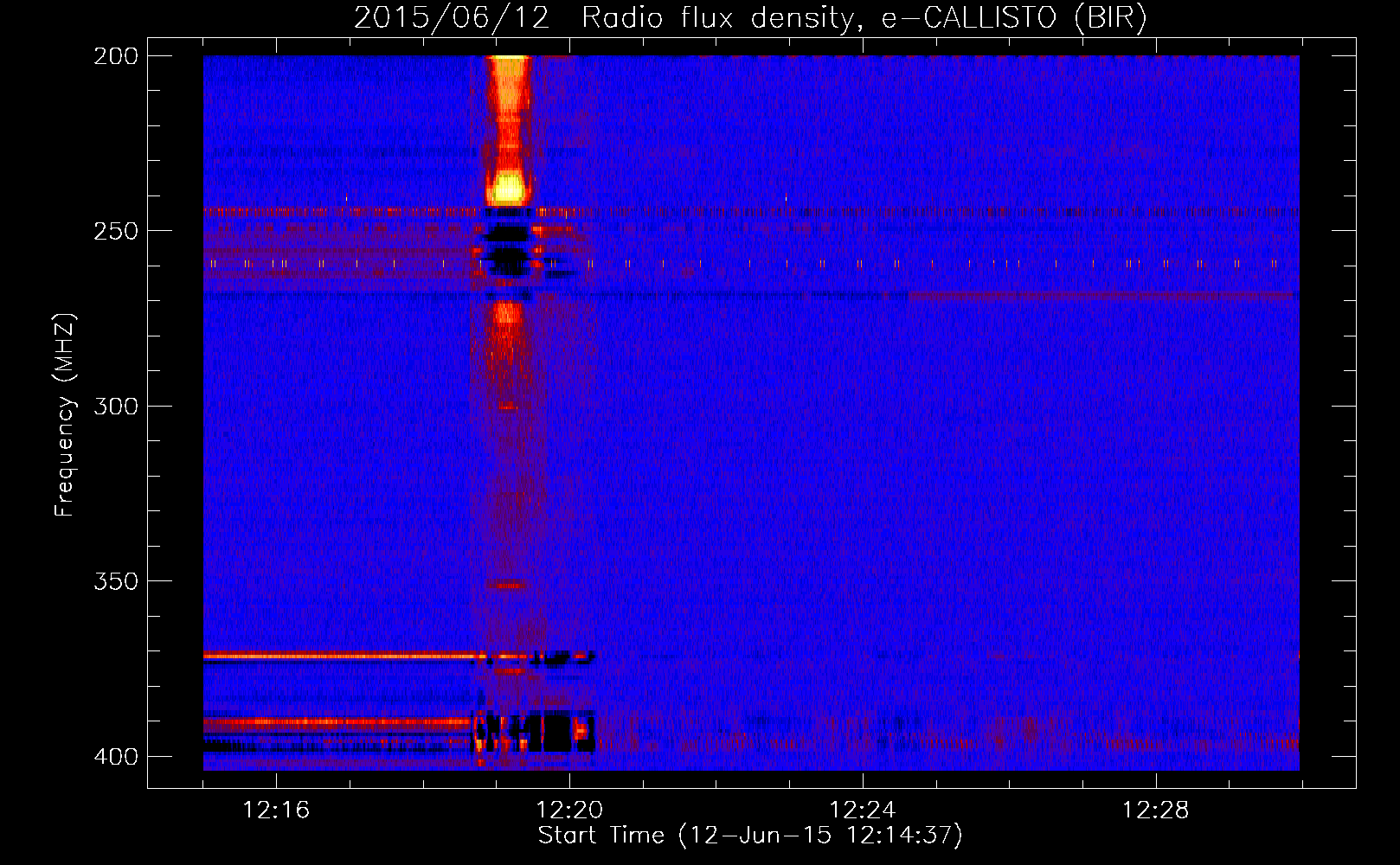Click the 12:28 time tick label
Viewport: 1400px width, 865px height.
click(x=1156, y=810)
